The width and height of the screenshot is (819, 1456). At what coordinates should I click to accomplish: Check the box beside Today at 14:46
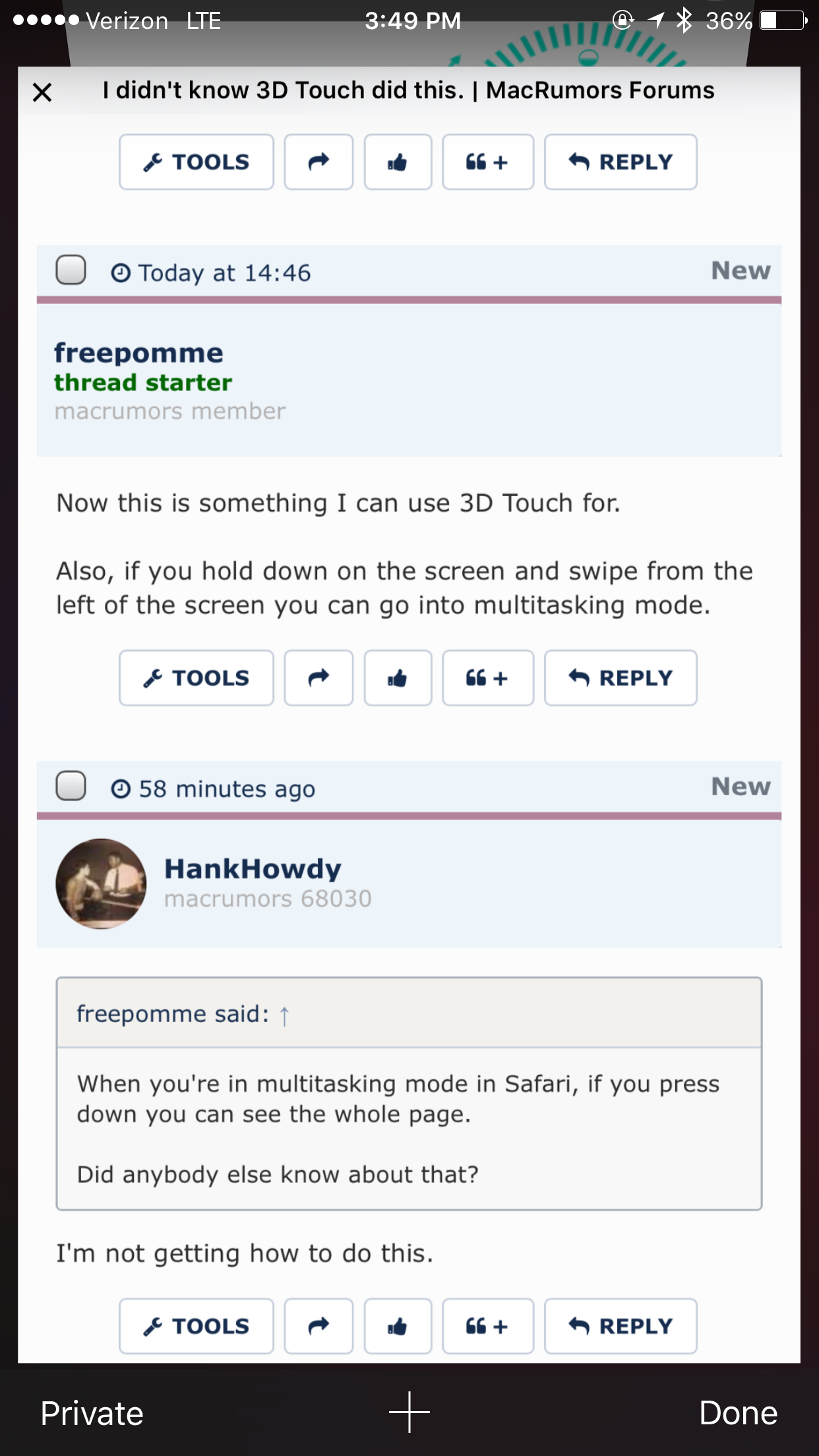click(71, 270)
